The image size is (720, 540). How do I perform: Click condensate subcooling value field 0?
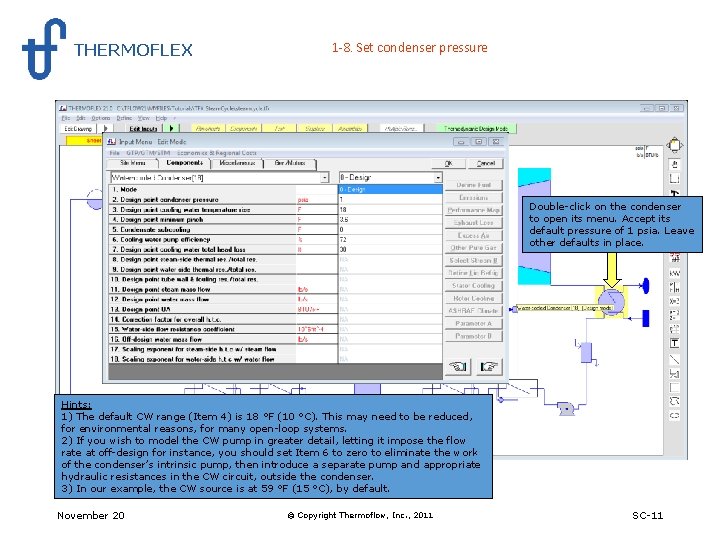coord(390,230)
